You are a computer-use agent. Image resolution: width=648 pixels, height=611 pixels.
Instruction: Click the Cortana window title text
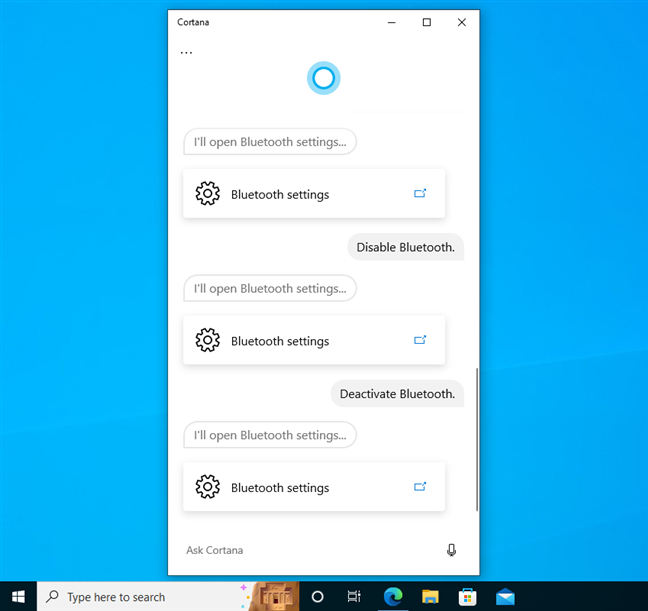(193, 22)
